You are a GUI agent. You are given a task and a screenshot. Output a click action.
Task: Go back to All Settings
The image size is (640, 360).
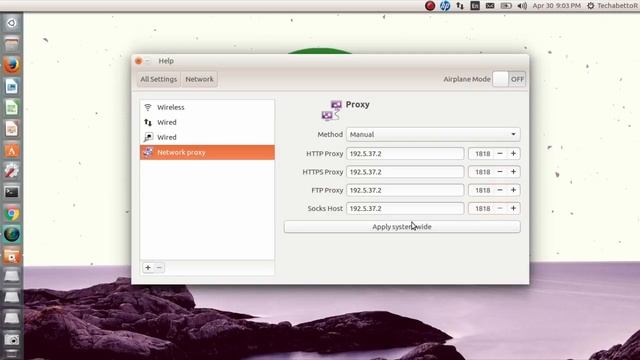159,79
